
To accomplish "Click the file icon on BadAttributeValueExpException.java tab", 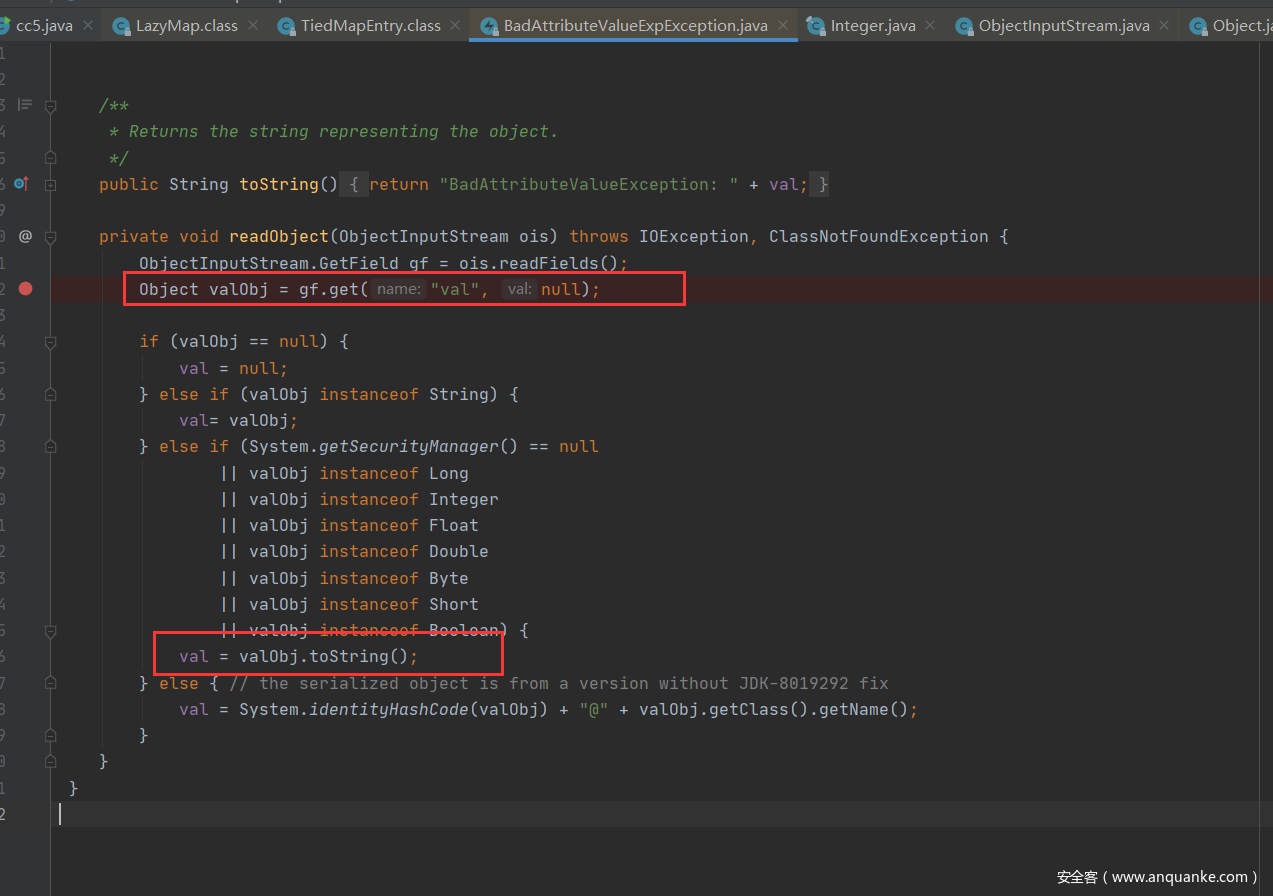I will tap(489, 26).
